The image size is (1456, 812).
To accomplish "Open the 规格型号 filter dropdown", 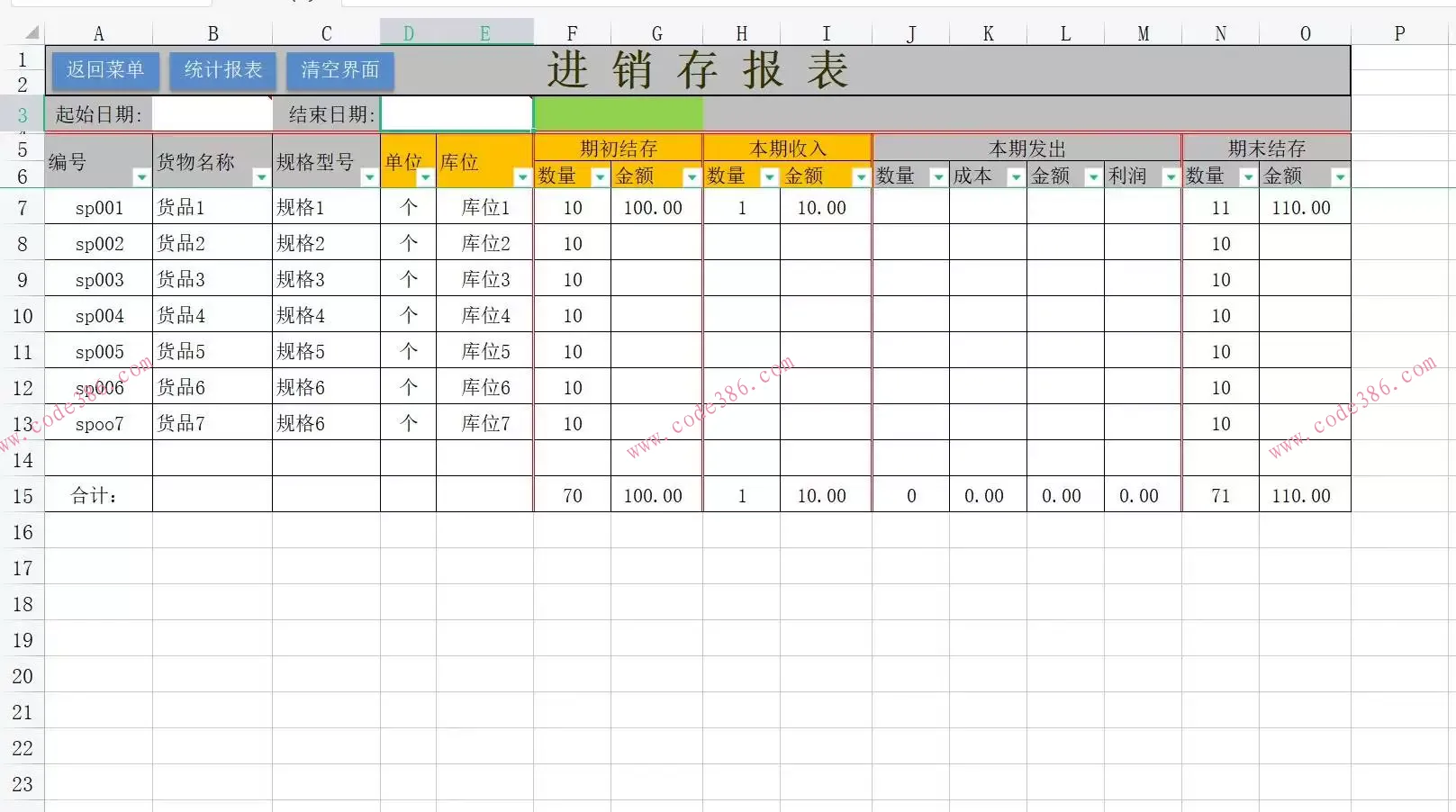I will [369, 177].
